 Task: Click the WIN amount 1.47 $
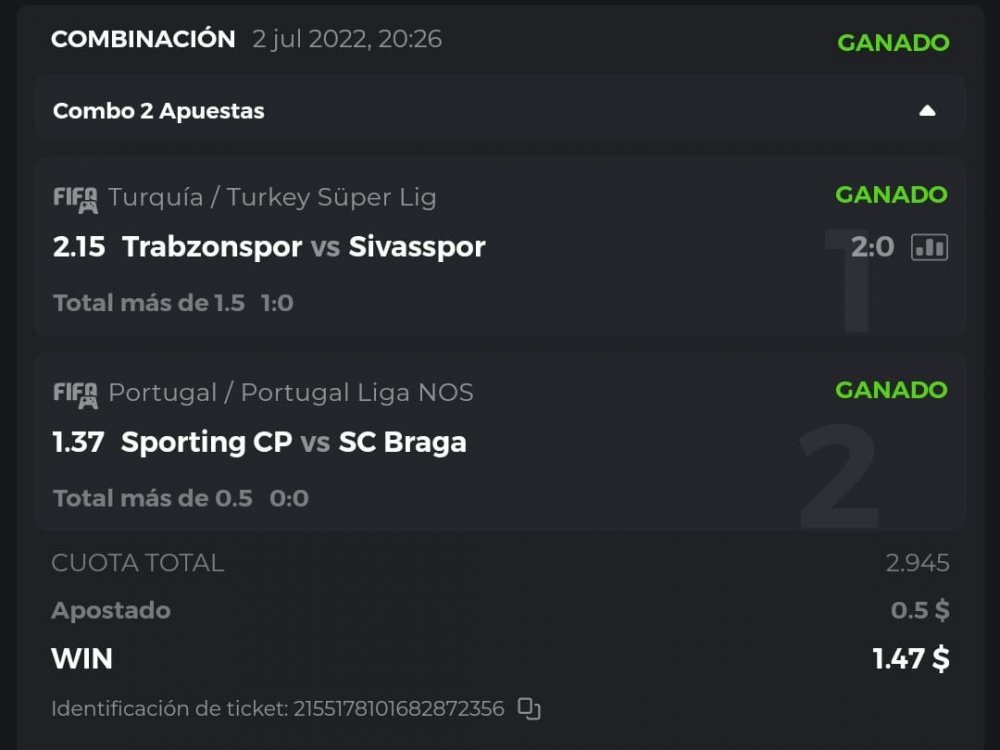pos(910,659)
